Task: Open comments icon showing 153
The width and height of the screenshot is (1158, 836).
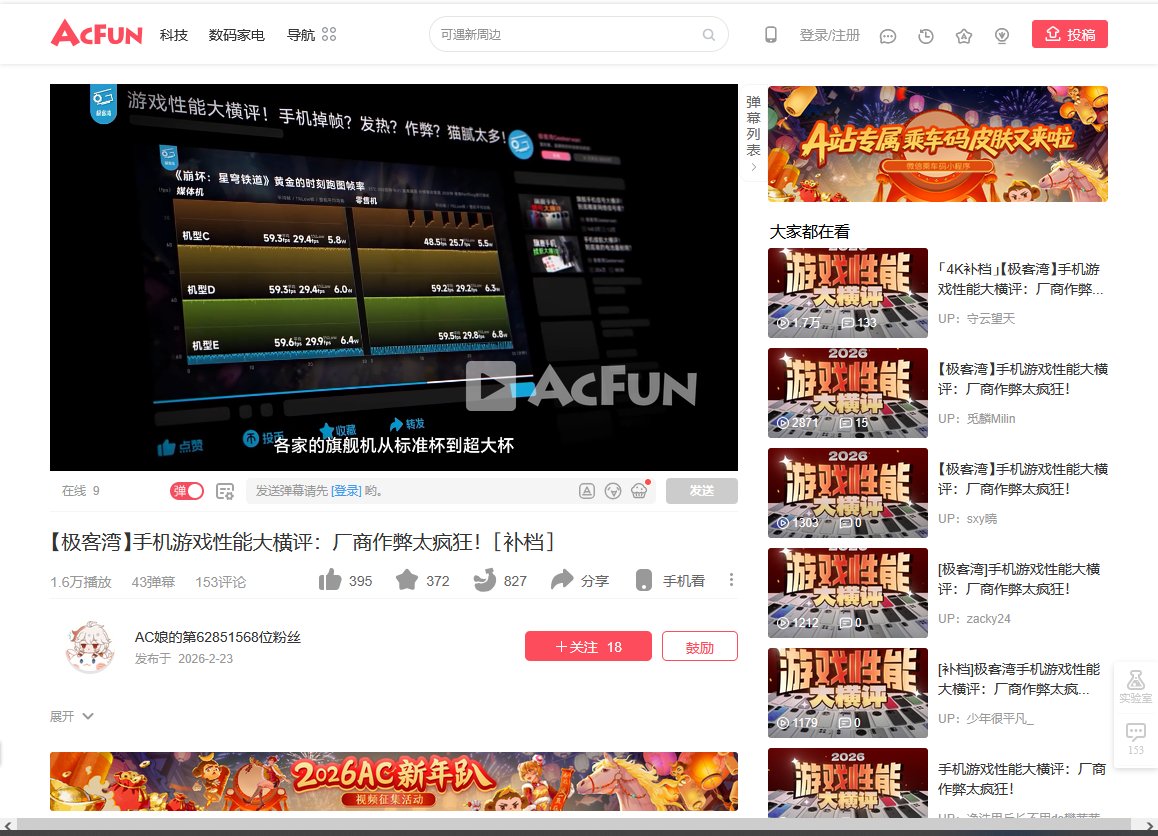Action: pyautogui.click(x=1135, y=739)
